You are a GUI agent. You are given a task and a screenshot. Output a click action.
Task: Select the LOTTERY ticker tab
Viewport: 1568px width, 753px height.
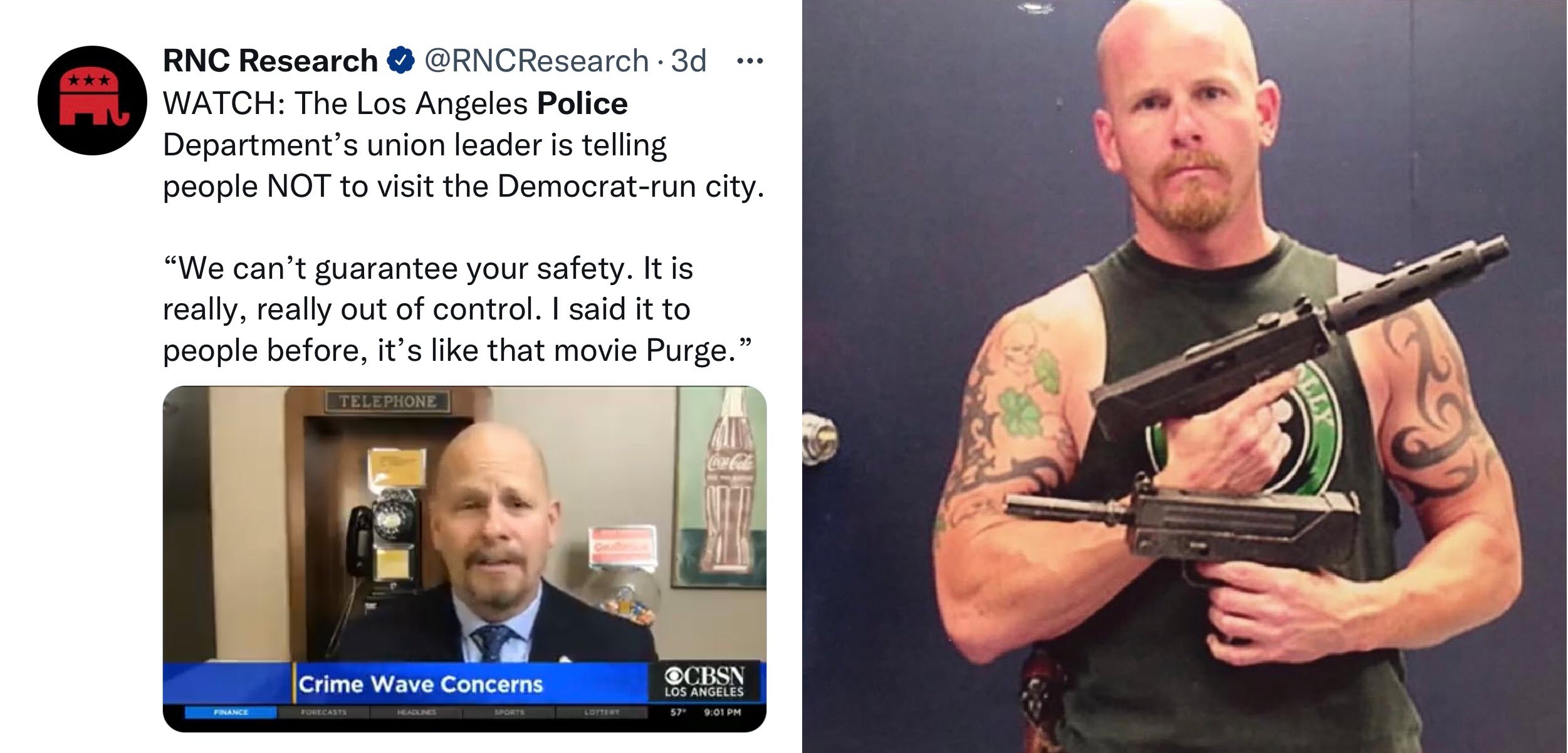click(x=602, y=712)
